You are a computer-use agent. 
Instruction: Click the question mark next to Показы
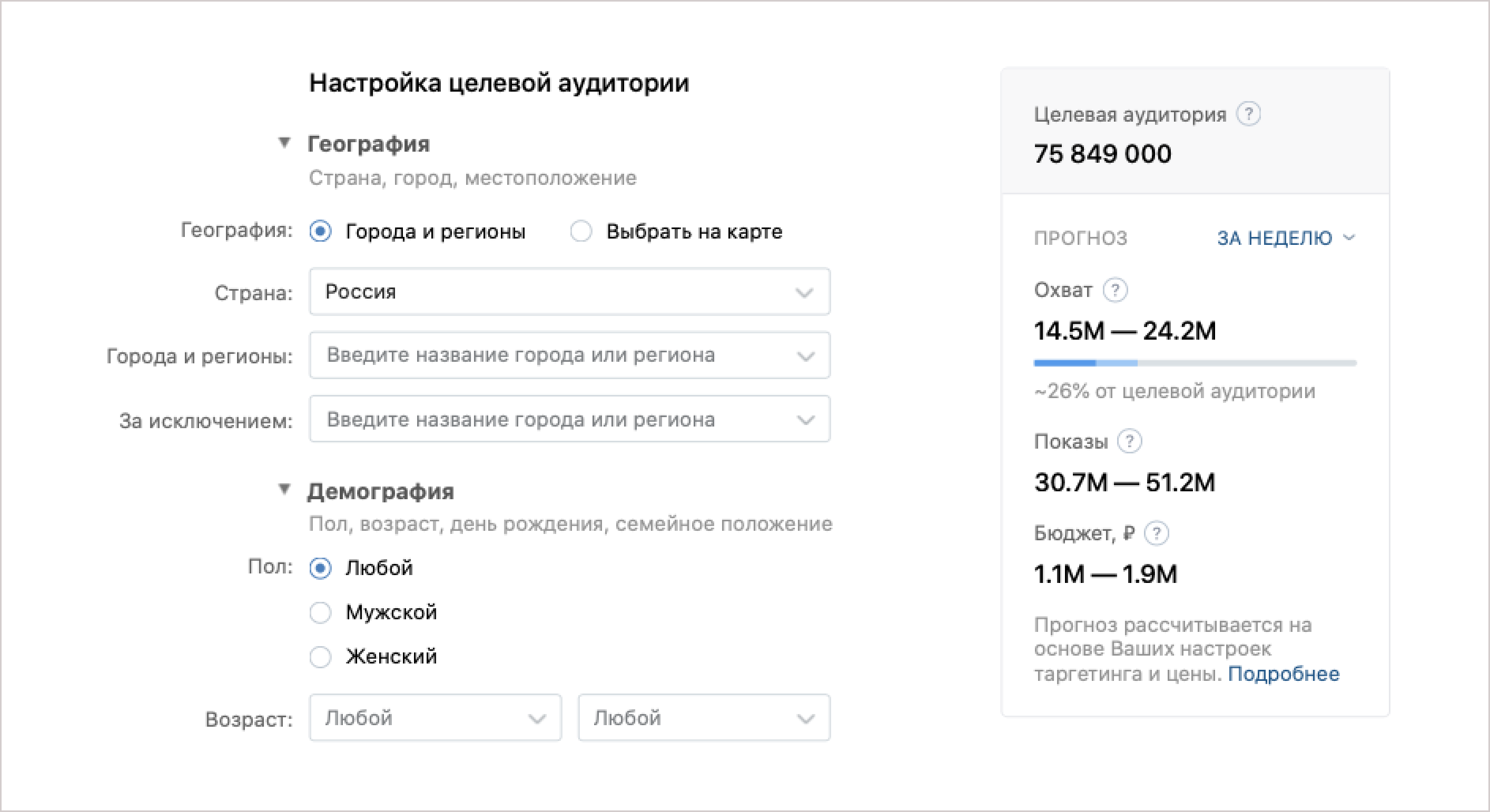pyautogui.click(x=1129, y=441)
